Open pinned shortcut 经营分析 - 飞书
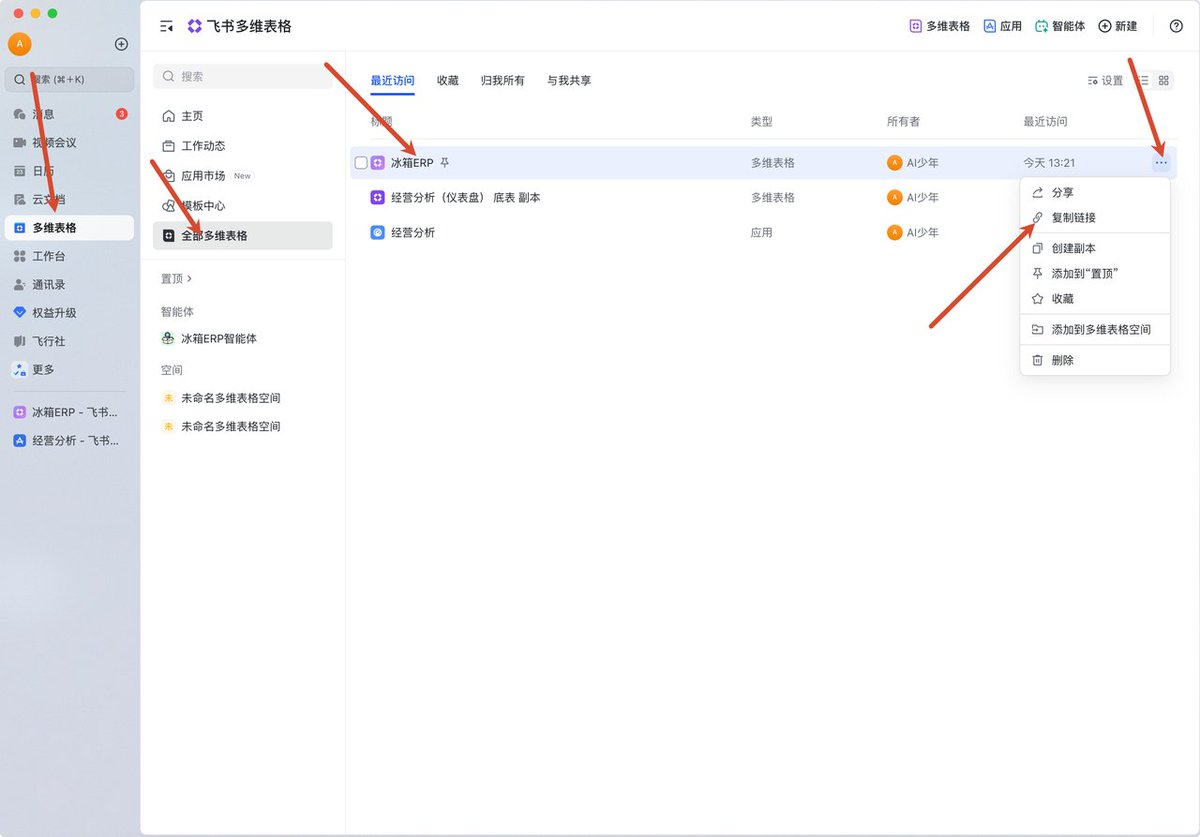The height and width of the screenshot is (837, 1200). (x=69, y=440)
